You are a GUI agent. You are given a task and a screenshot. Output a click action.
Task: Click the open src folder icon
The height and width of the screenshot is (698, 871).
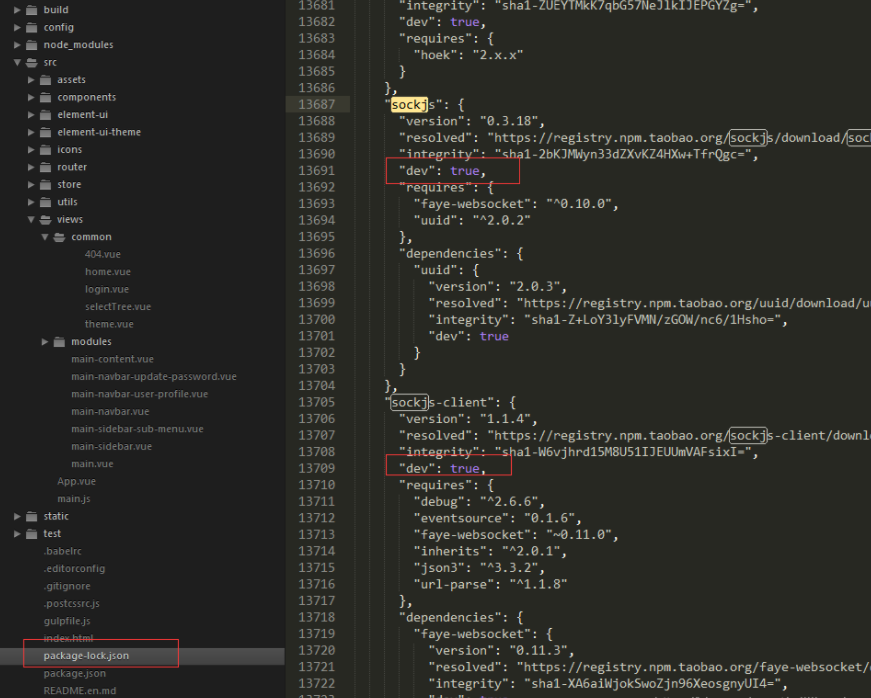[32, 62]
